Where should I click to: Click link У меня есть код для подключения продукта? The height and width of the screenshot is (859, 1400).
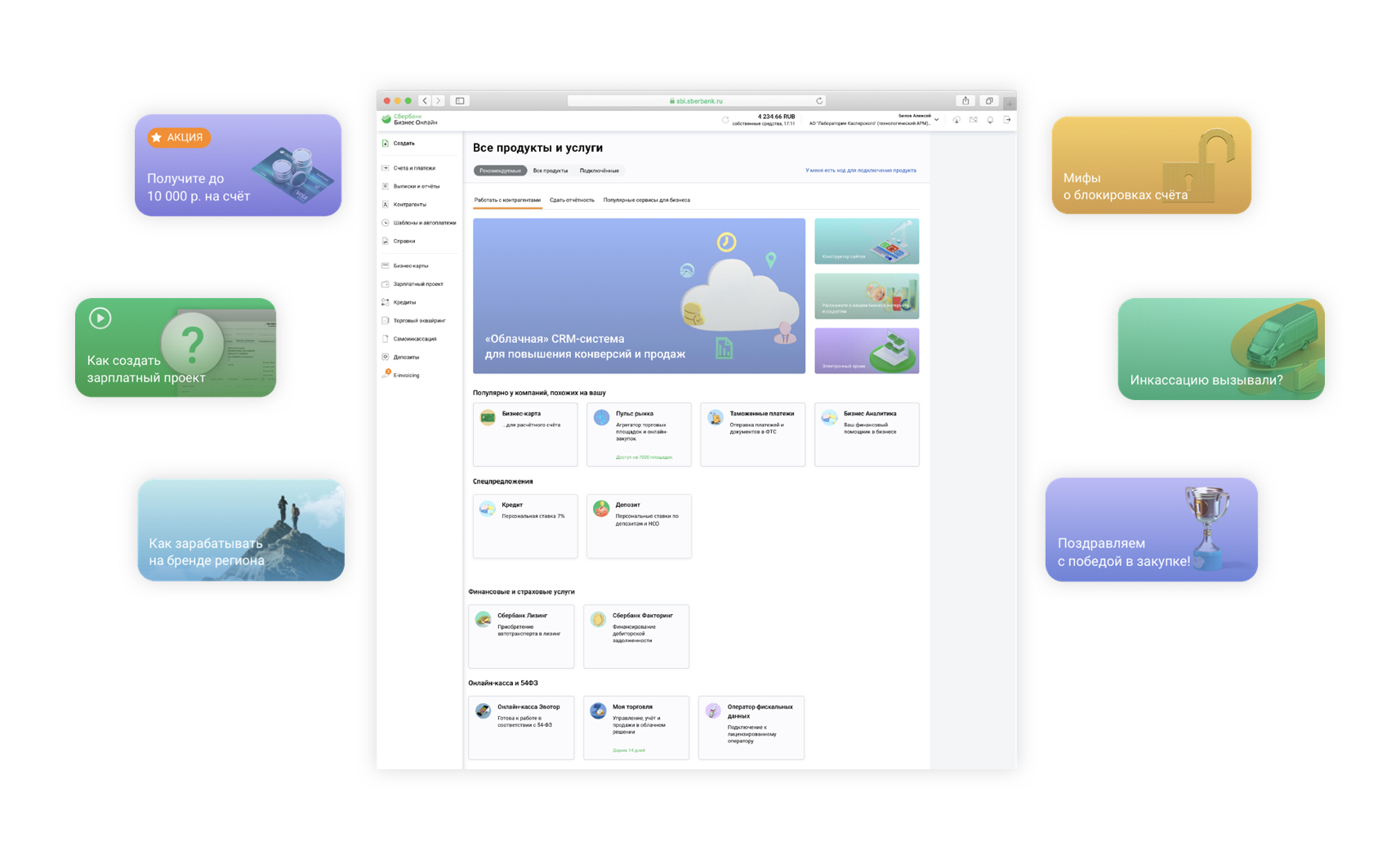[x=861, y=171]
